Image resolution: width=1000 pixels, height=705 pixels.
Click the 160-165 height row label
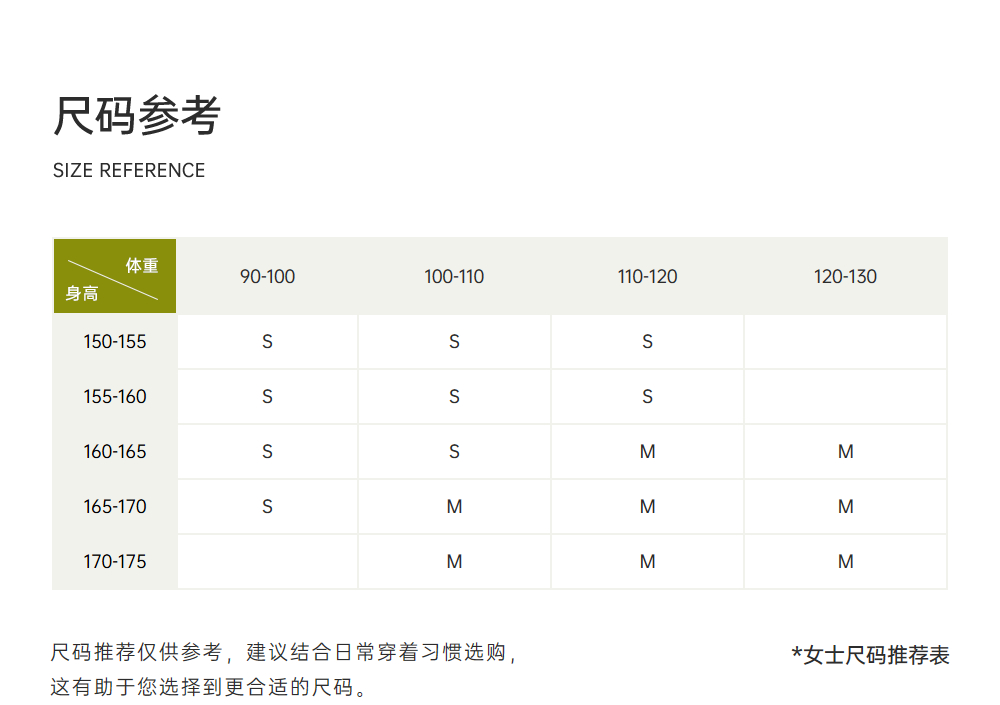pos(115,452)
